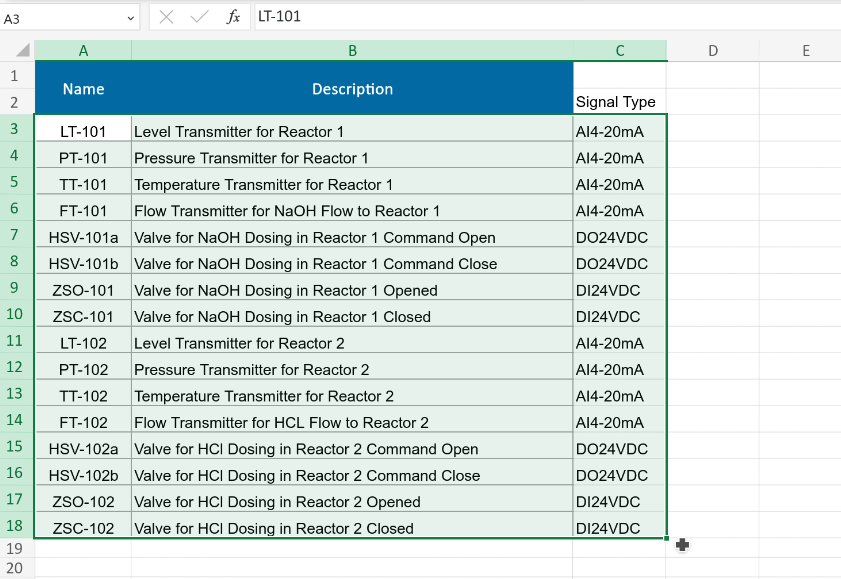This screenshot has height=579, width=841.
Task: Select column C header
Action: [620, 51]
